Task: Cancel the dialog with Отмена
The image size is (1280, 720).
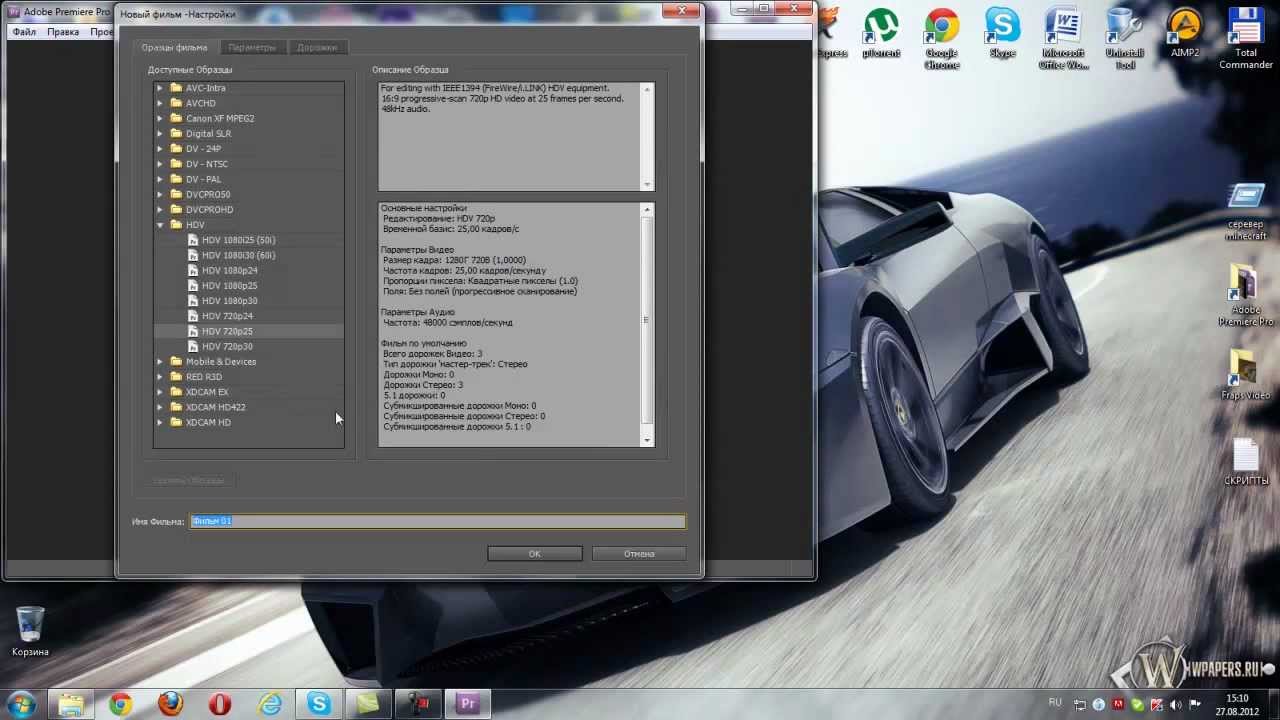Action: [x=639, y=553]
